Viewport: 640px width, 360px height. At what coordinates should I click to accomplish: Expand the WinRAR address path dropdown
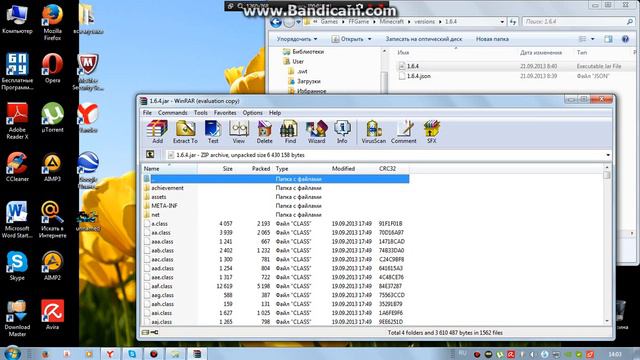pos(608,155)
